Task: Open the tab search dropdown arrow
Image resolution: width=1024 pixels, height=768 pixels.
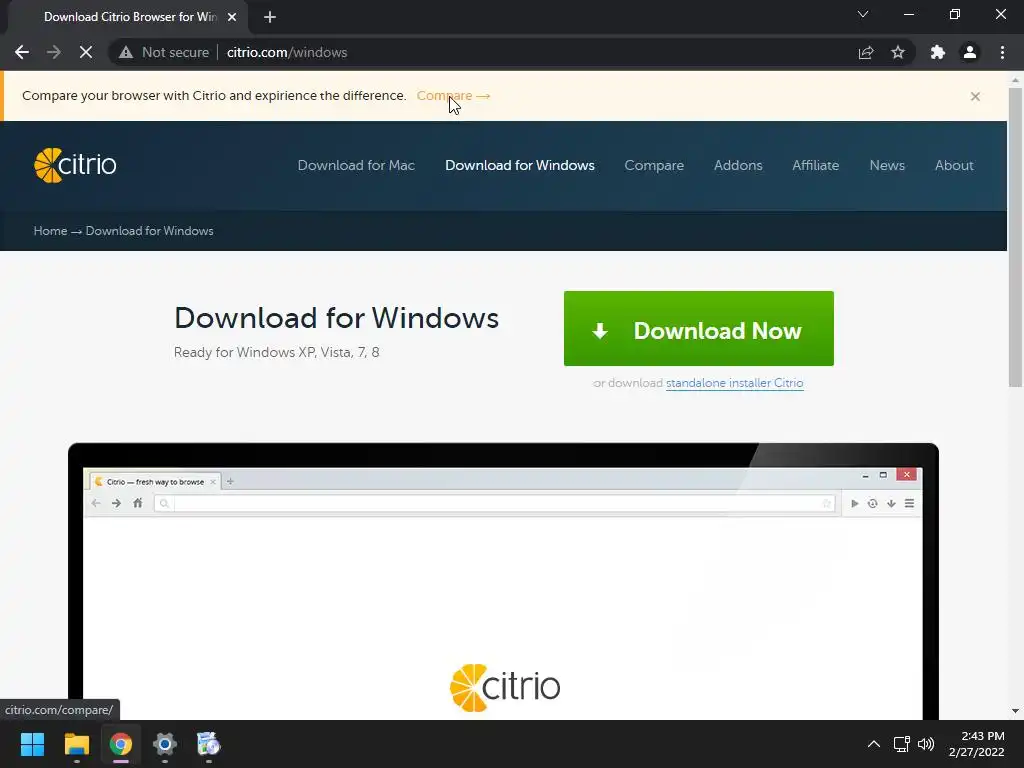Action: pyautogui.click(x=863, y=14)
